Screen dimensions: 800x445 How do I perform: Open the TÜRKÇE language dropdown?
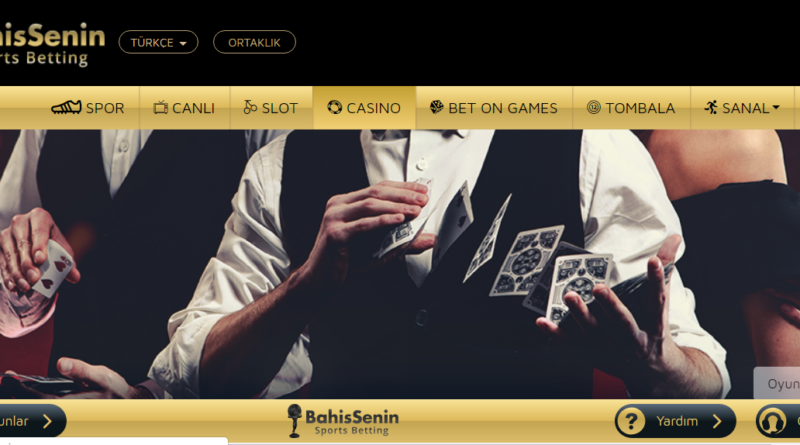tap(158, 42)
